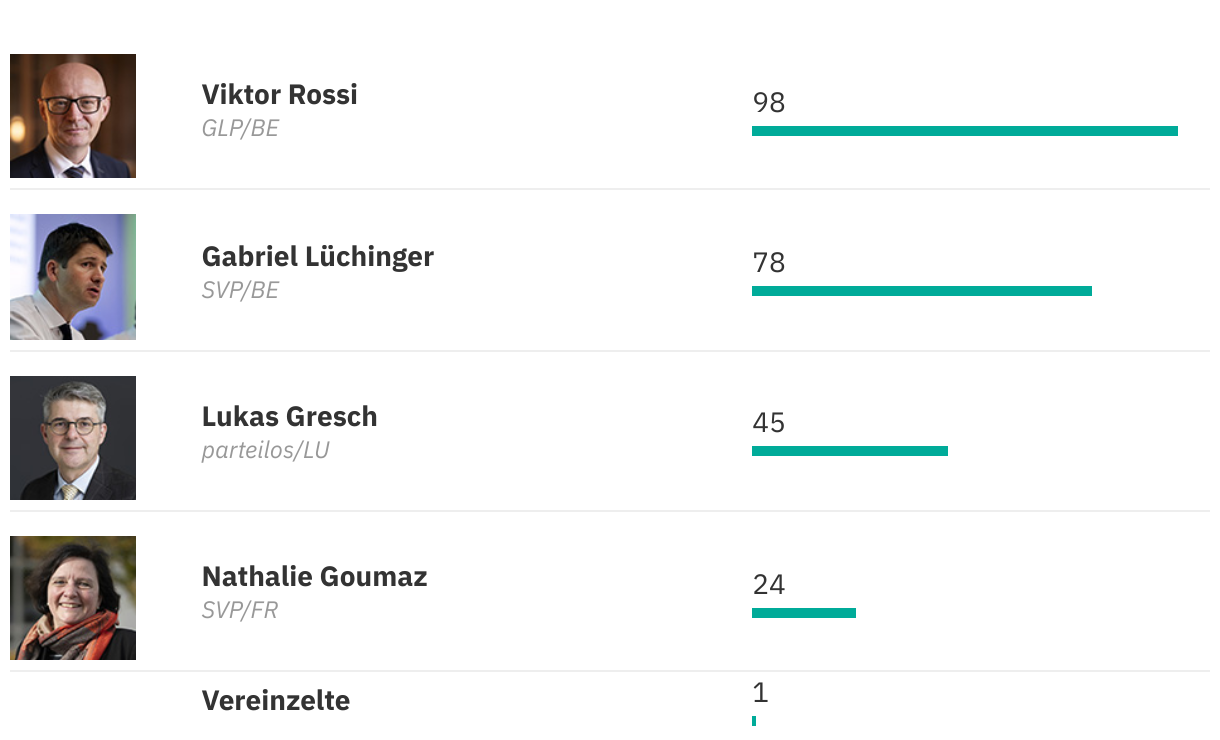Select the name Gabriel Lüchinger
This screenshot has height=740, width=1220.
click(317, 257)
